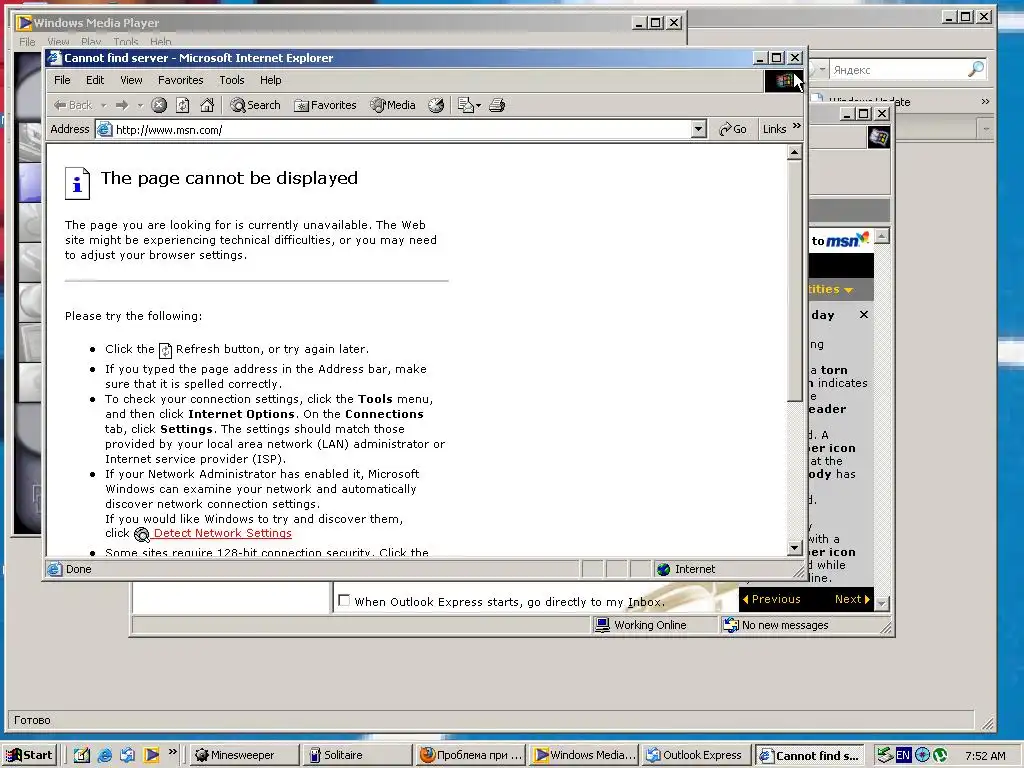
Task: Expand the toolbar chevron in background browser
Action: click(x=985, y=101)
